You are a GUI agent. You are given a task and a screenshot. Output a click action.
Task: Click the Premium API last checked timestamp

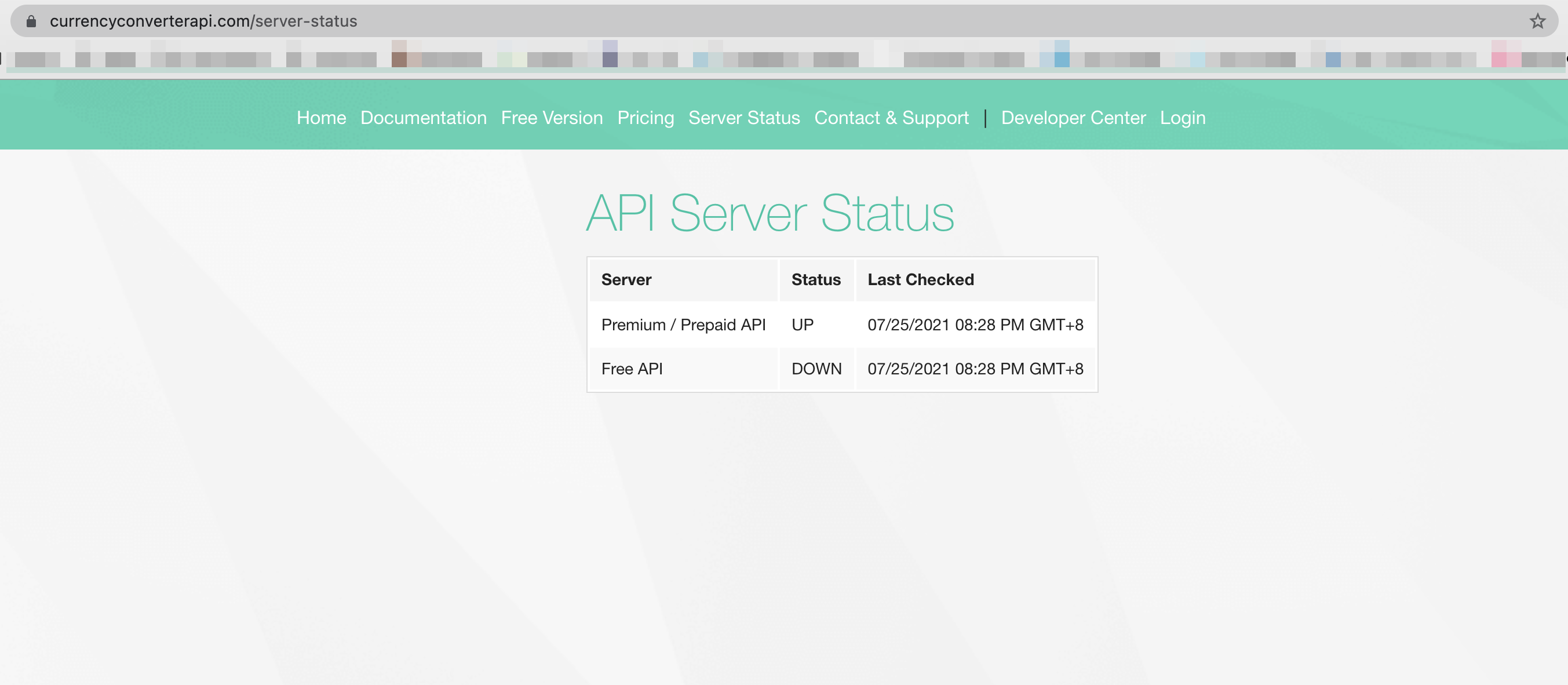975,325
